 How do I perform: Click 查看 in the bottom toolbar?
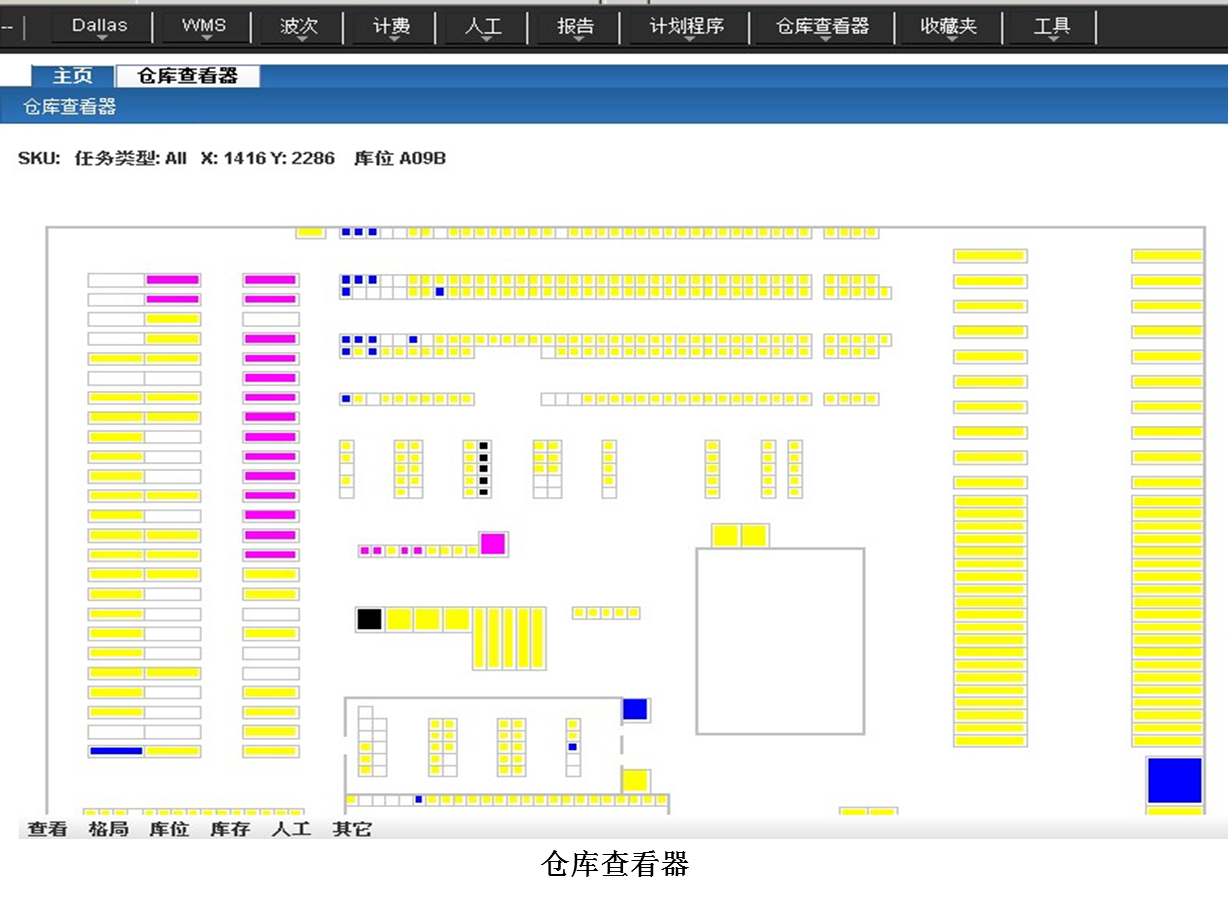47,829
